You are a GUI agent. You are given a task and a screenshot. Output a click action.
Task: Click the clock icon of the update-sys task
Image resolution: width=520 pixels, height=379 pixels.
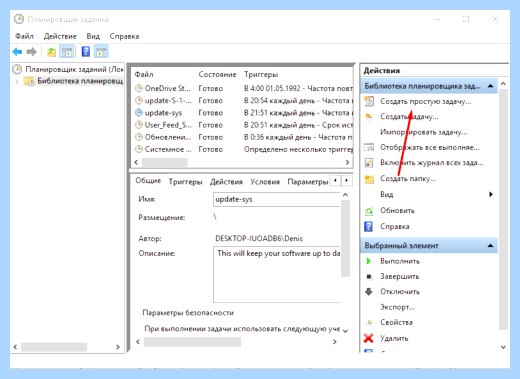(139, 113)
